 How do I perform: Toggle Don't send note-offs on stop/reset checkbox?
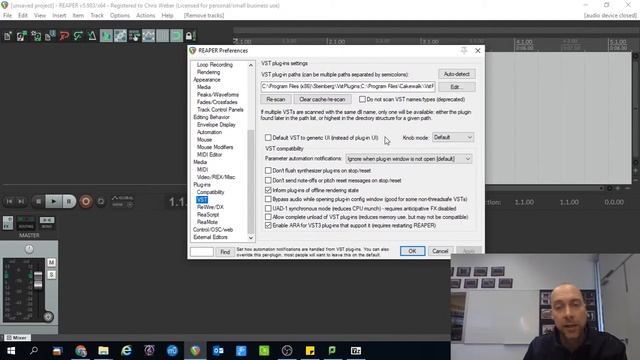pos(268,180)
